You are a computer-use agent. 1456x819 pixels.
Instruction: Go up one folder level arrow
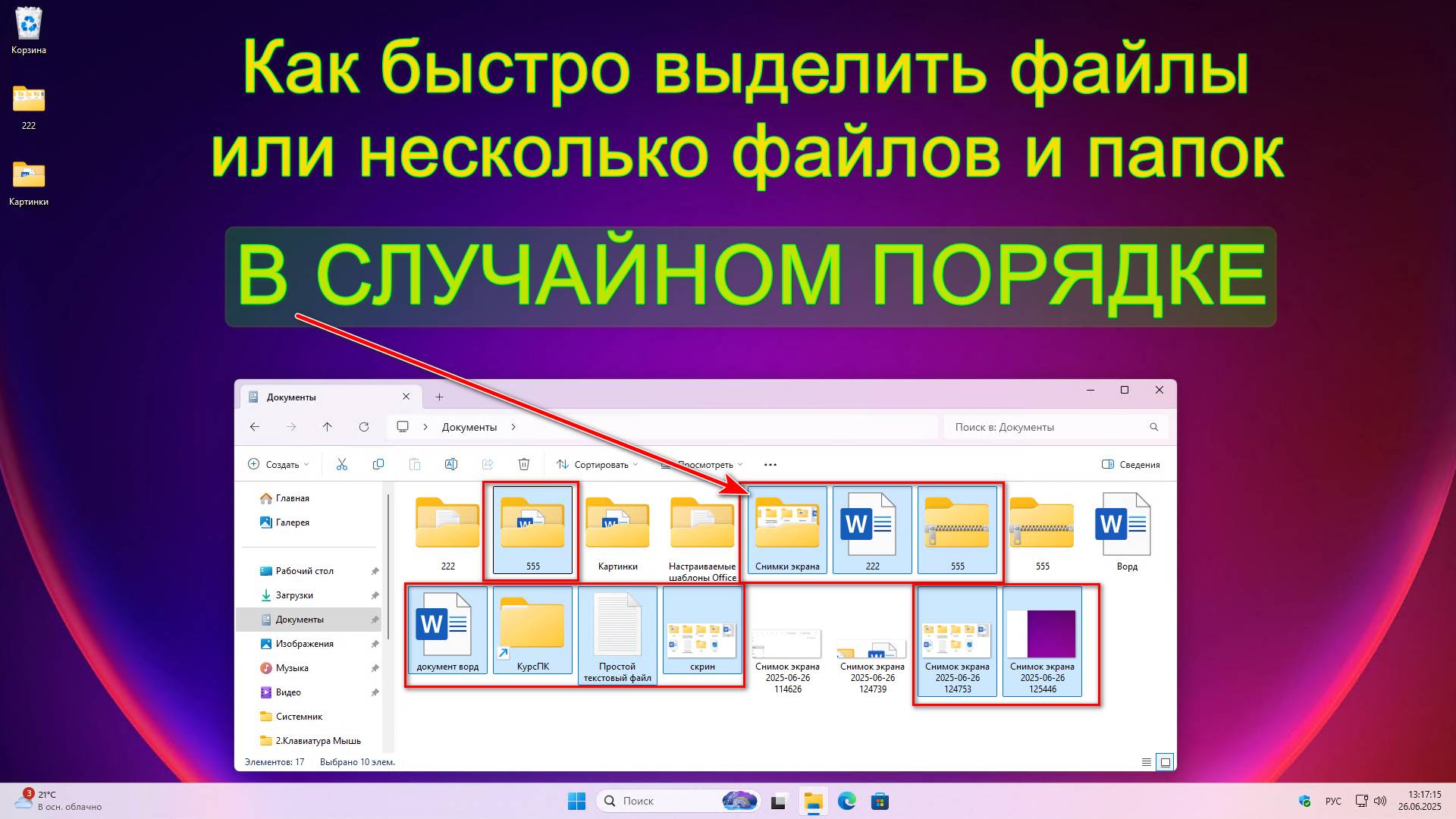(328, 427)
